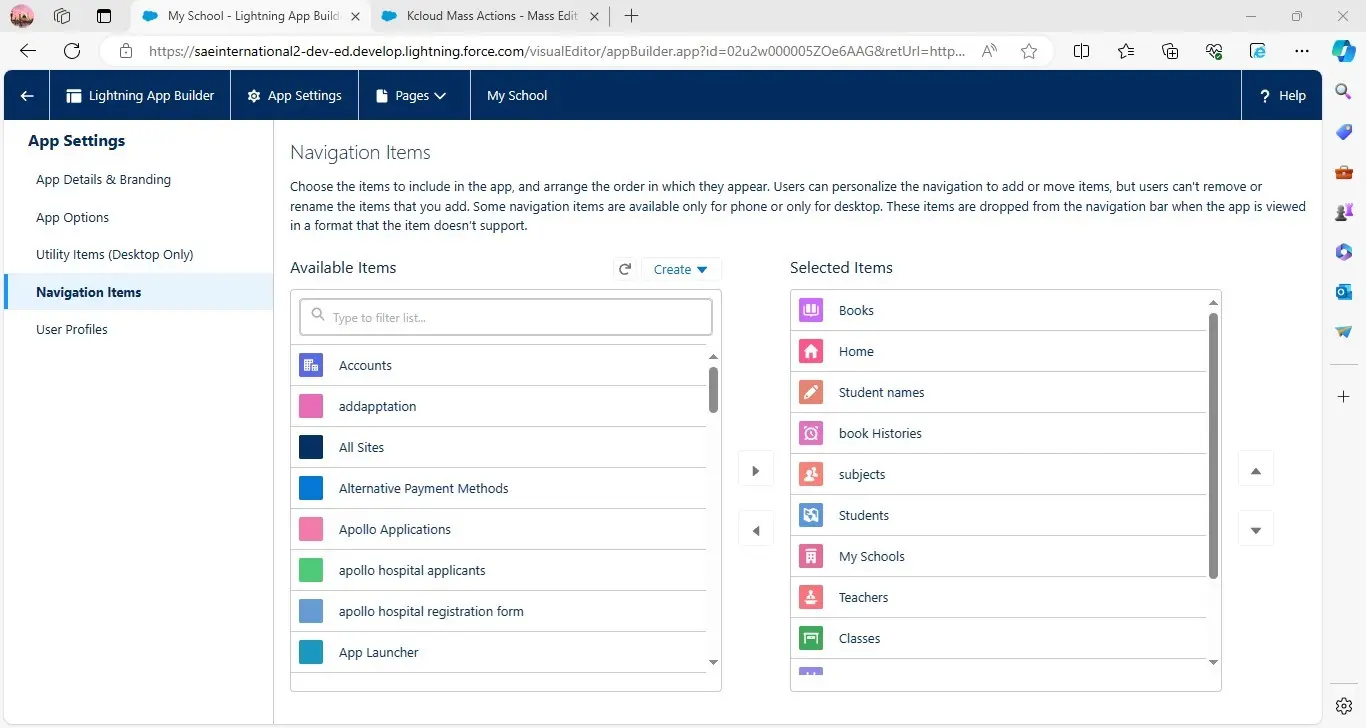Open the Create dropdown menu

pos(680,269)
